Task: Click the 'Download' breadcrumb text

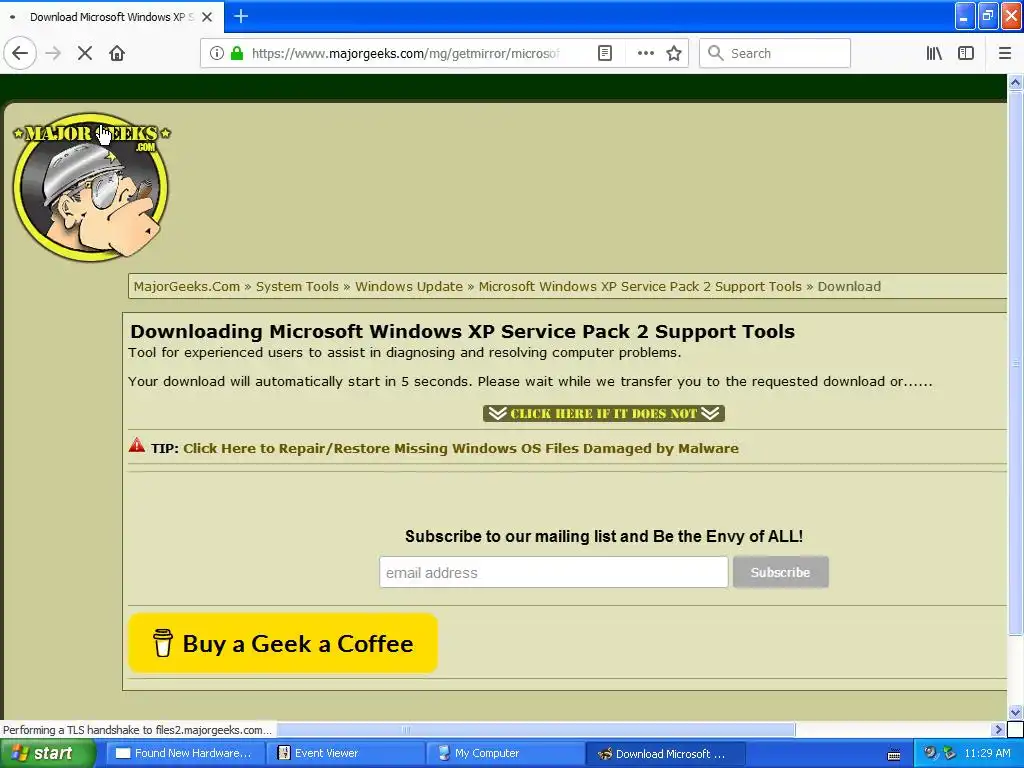Action: (849, 287)
